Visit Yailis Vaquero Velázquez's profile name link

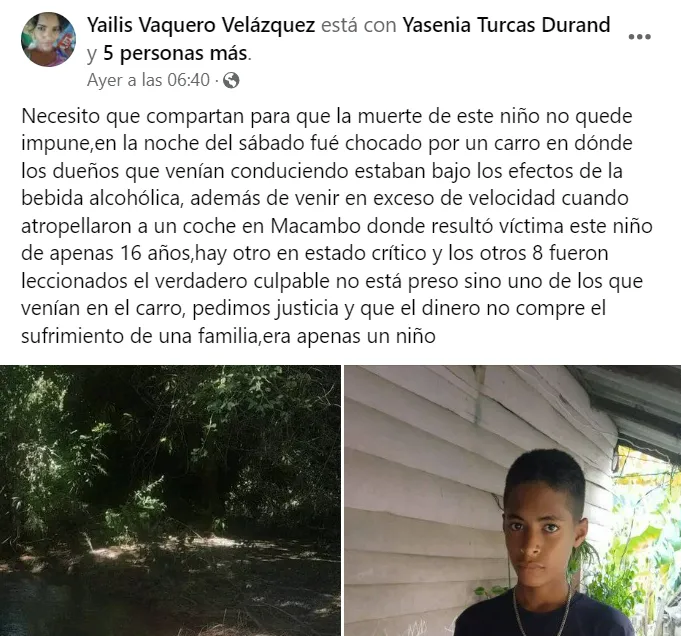(x=201, y=25)
